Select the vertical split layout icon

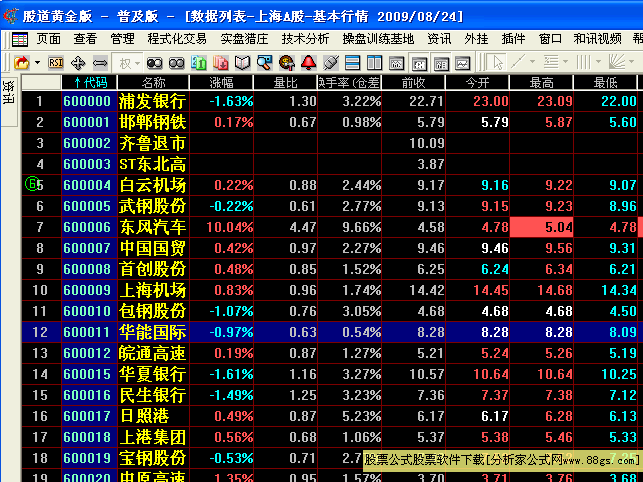[x=374, y=63]
